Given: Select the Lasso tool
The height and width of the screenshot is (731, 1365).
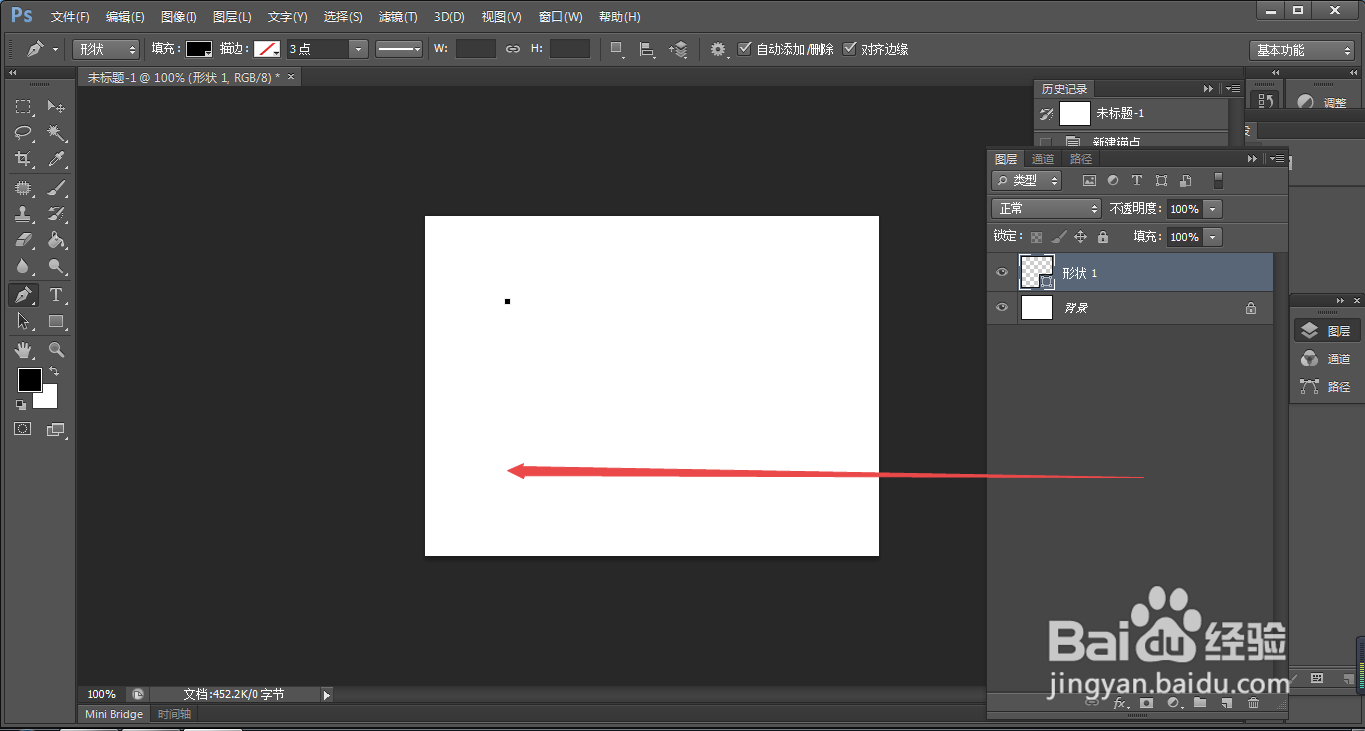Looking at the screenshot, I should pos(23,133).
